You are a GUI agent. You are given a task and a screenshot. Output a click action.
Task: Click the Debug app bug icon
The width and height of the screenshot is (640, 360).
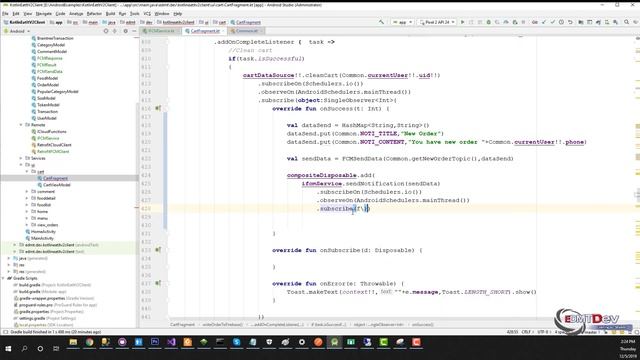point(489,22)
